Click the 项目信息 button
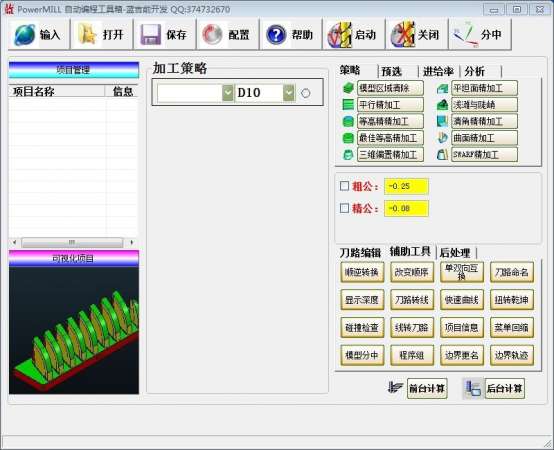Screen dimensions: 554x450 (462, 327)
